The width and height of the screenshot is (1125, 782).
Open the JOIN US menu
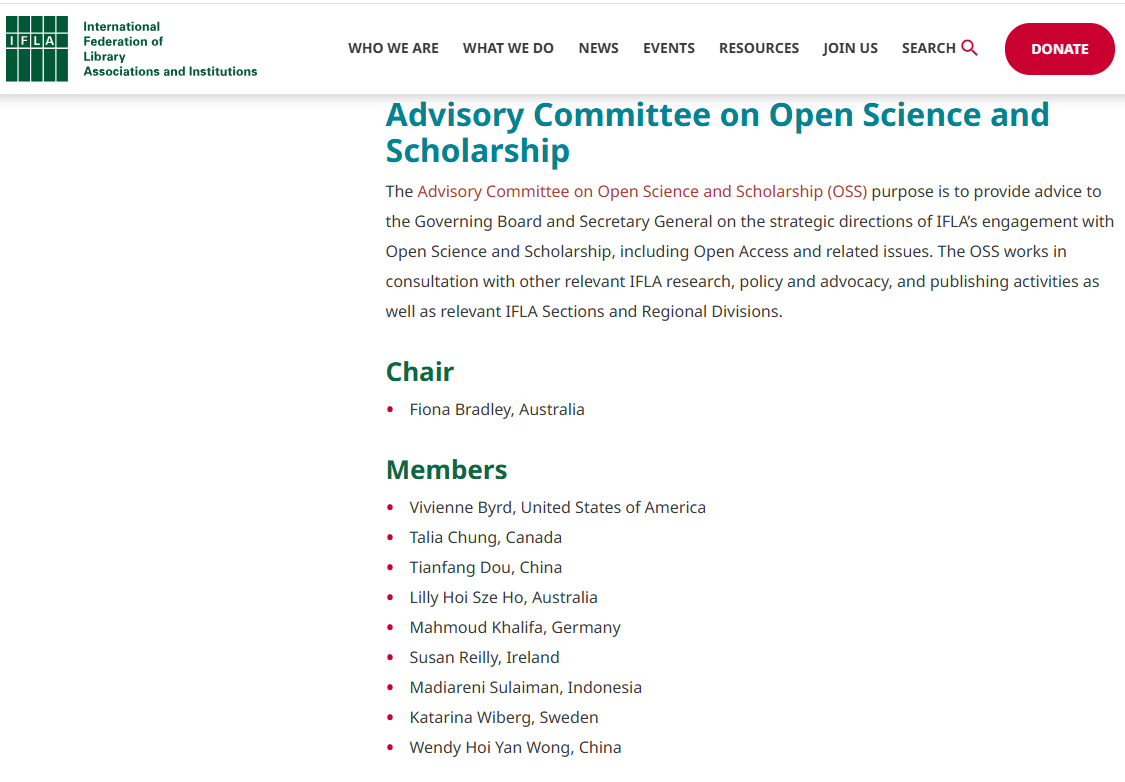click(850, 48)
